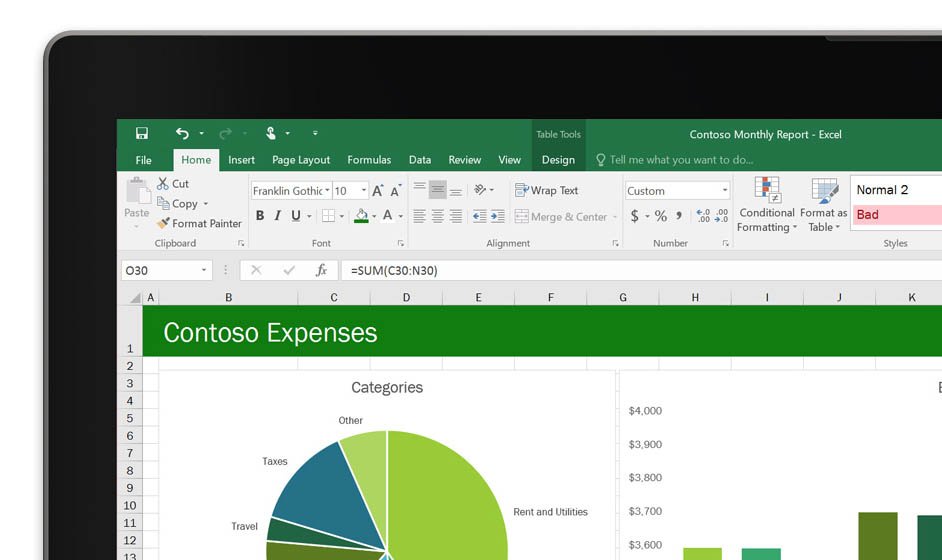Click Middle Align icon
Screen dimensions: 942x560
(437, 190)
